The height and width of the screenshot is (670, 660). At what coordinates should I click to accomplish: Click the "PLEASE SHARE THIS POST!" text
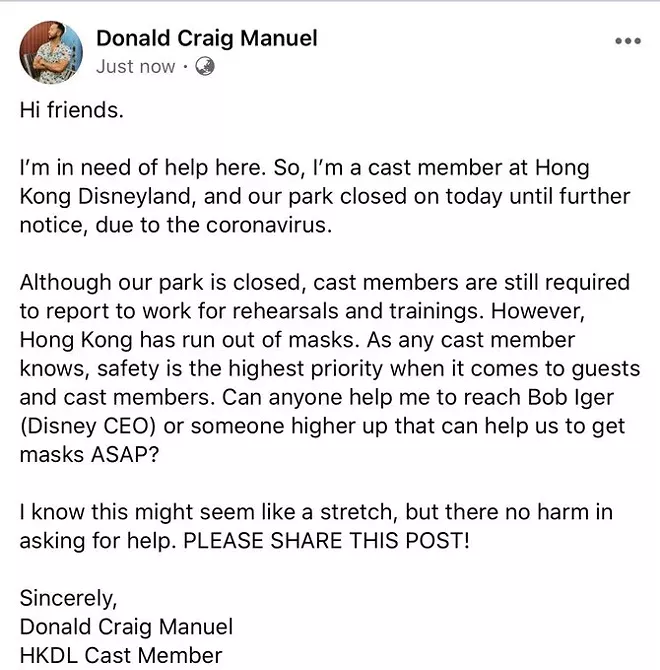326,541
